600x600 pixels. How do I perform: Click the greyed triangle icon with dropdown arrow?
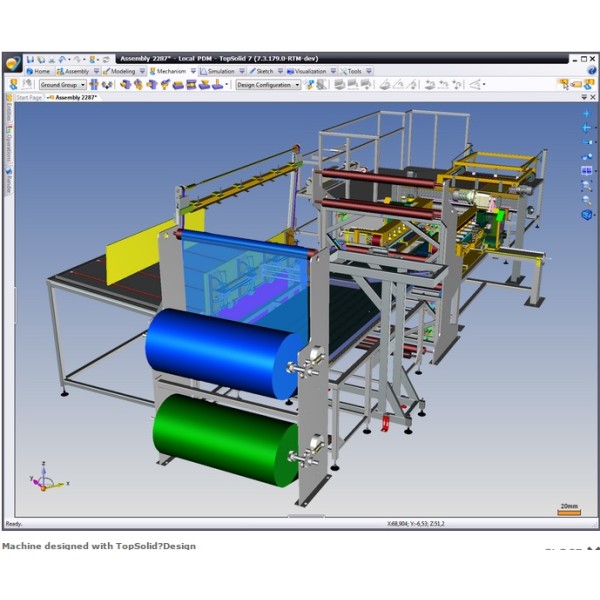[x=477, y=85]
